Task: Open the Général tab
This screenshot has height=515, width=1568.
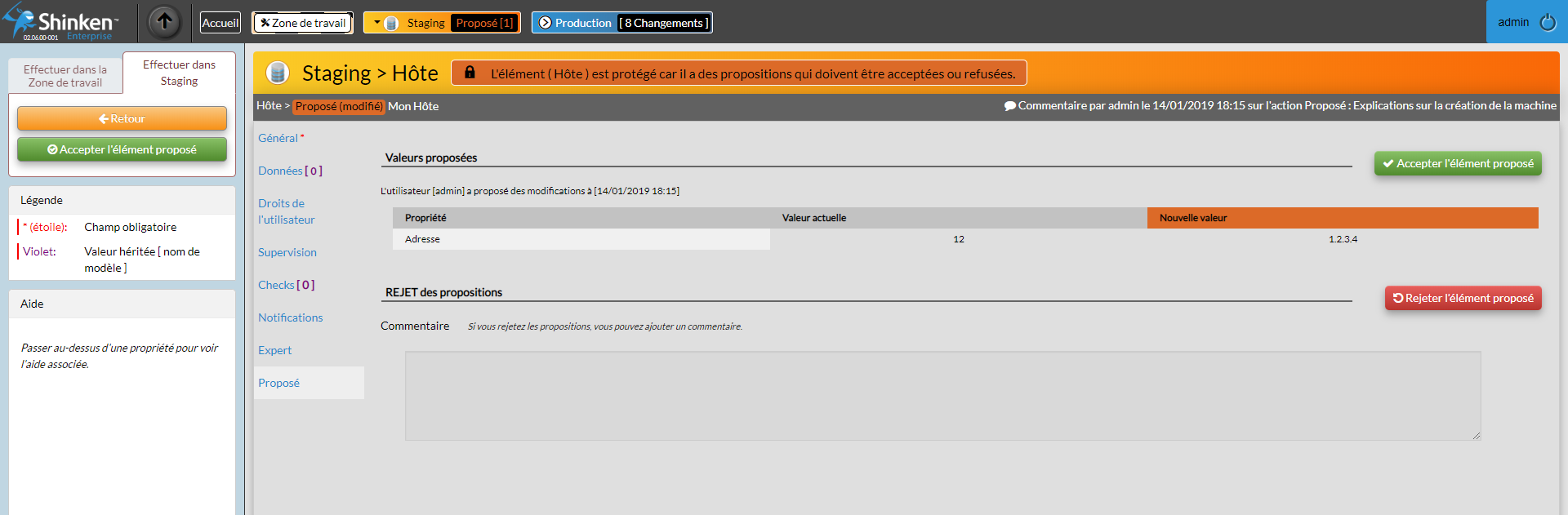Action: 281,138
